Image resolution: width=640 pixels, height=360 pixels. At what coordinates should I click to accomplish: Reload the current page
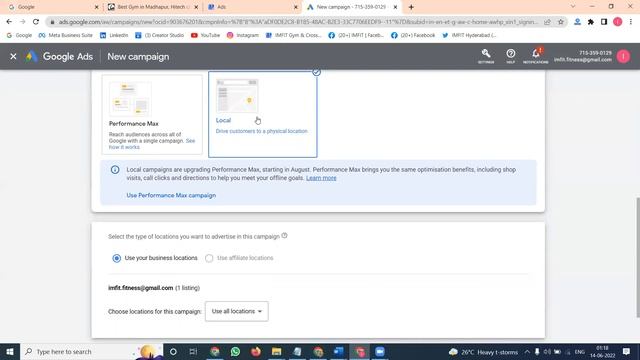(36, 22)
